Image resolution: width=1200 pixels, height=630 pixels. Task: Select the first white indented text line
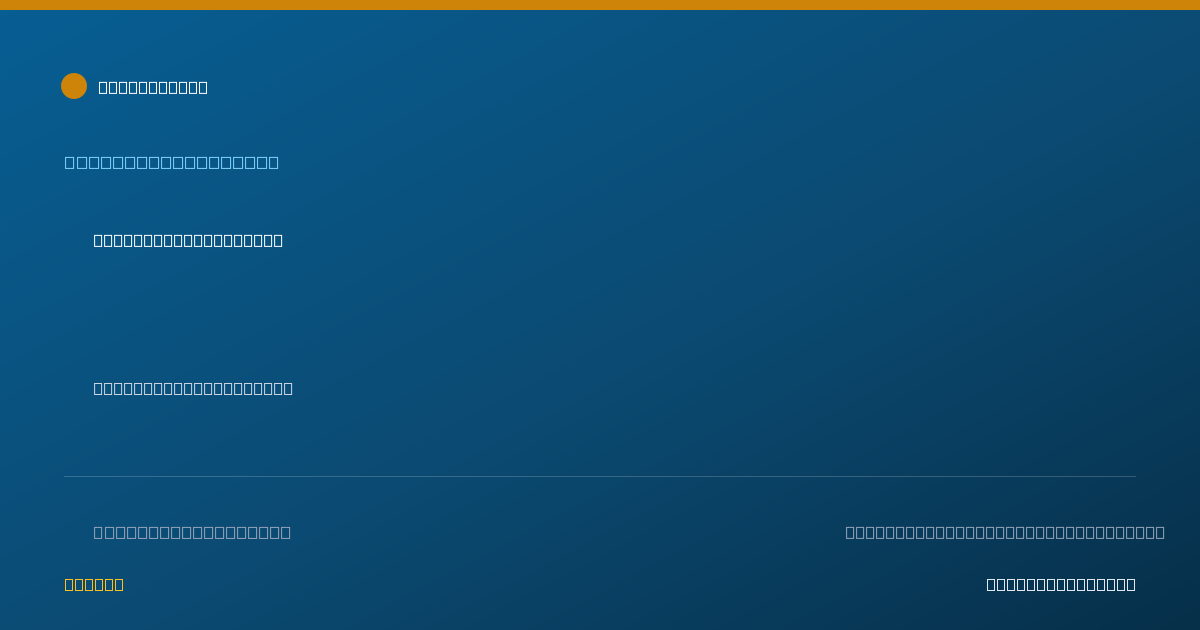pyautogui.click(x=188, y=240)
